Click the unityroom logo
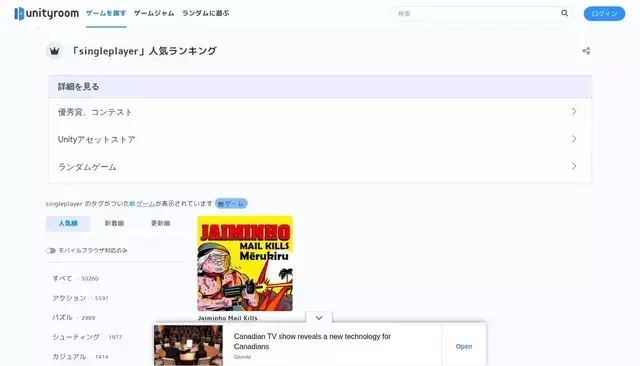 pos(47,13)
